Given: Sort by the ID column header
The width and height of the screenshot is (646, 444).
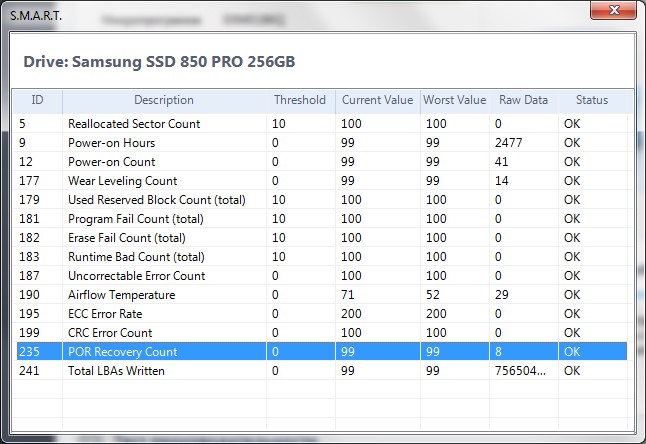Looking at the screenshot, I should point(37,100).
